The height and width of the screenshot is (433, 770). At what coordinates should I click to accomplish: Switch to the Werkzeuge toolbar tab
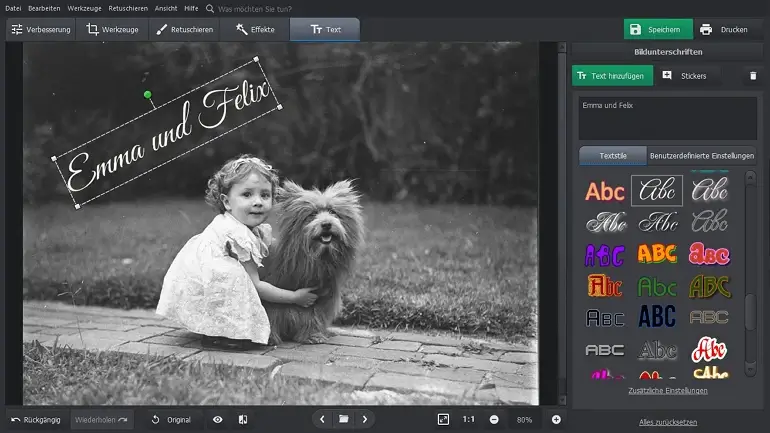click(x=112, y=29)
